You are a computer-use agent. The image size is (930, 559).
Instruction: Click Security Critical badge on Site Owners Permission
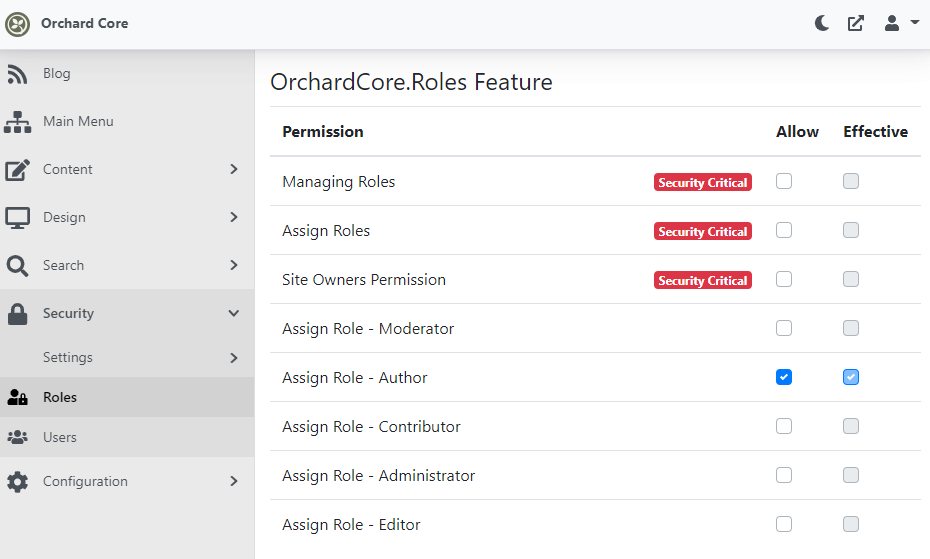tap(703, 280)
